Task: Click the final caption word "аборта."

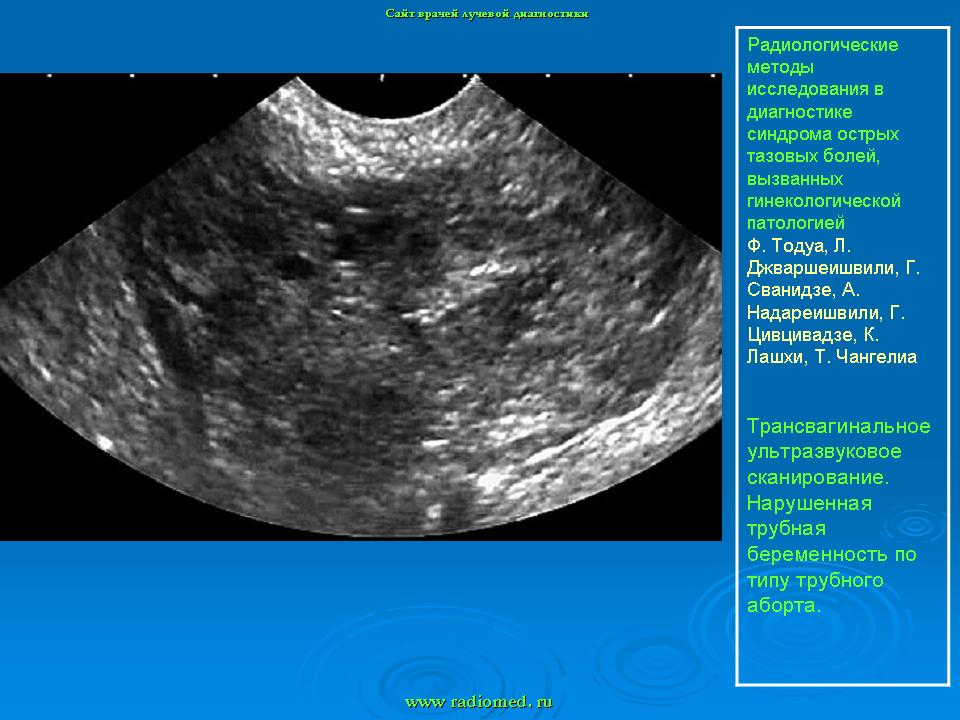Action: [783, 606]
